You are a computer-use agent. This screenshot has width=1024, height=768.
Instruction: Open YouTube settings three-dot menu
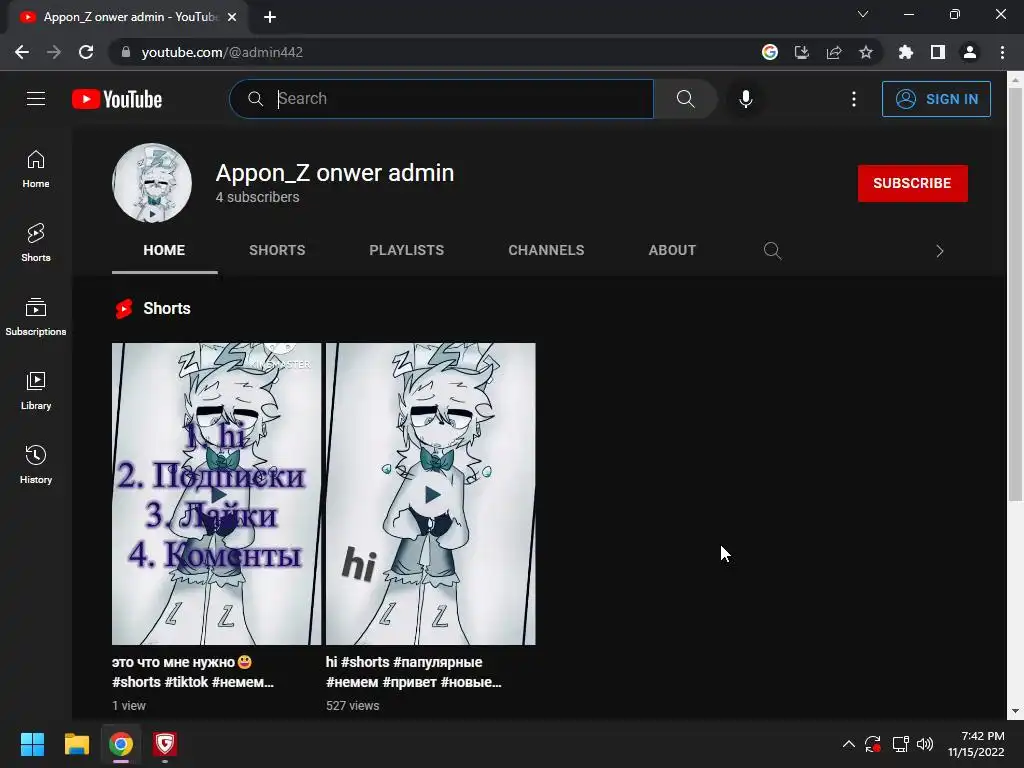(854, 99)
